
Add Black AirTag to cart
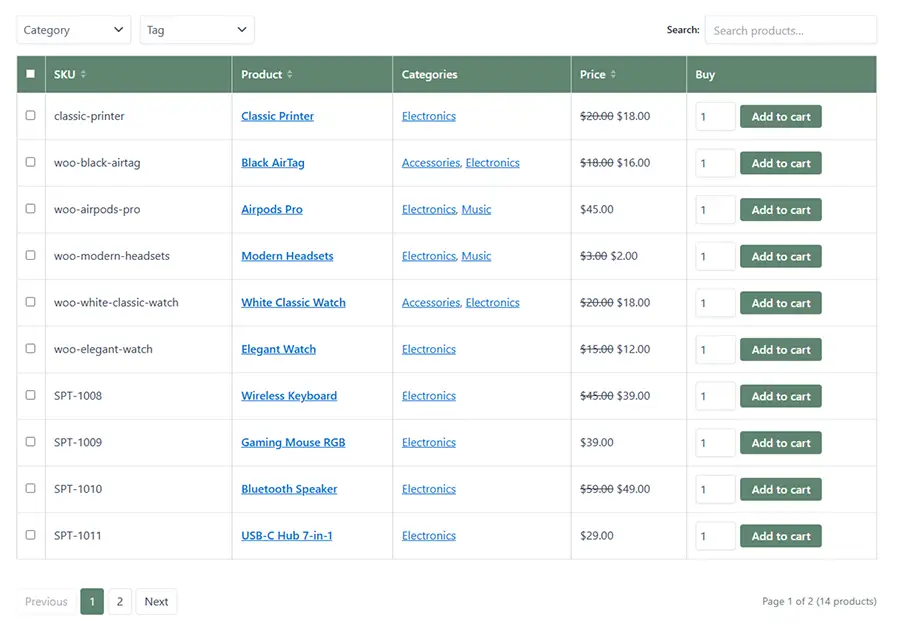pyautogui.click(x=781, y=163)
